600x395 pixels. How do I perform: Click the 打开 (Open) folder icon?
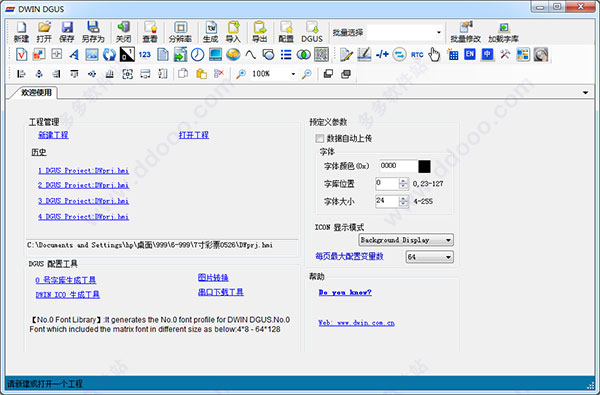click(x=44, y=31)
